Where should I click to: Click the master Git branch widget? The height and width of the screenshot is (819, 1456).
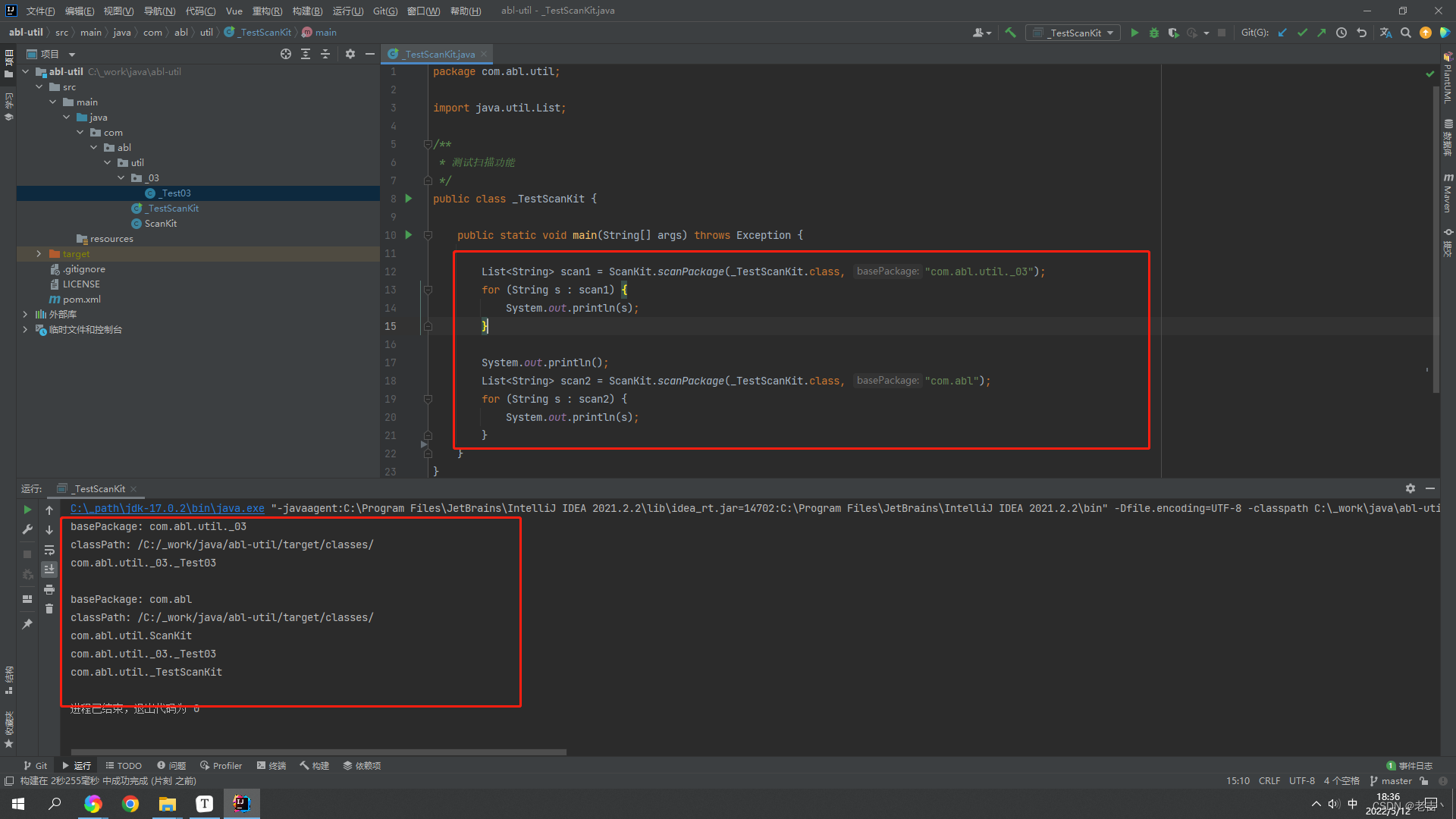[x=1392, y=781]
